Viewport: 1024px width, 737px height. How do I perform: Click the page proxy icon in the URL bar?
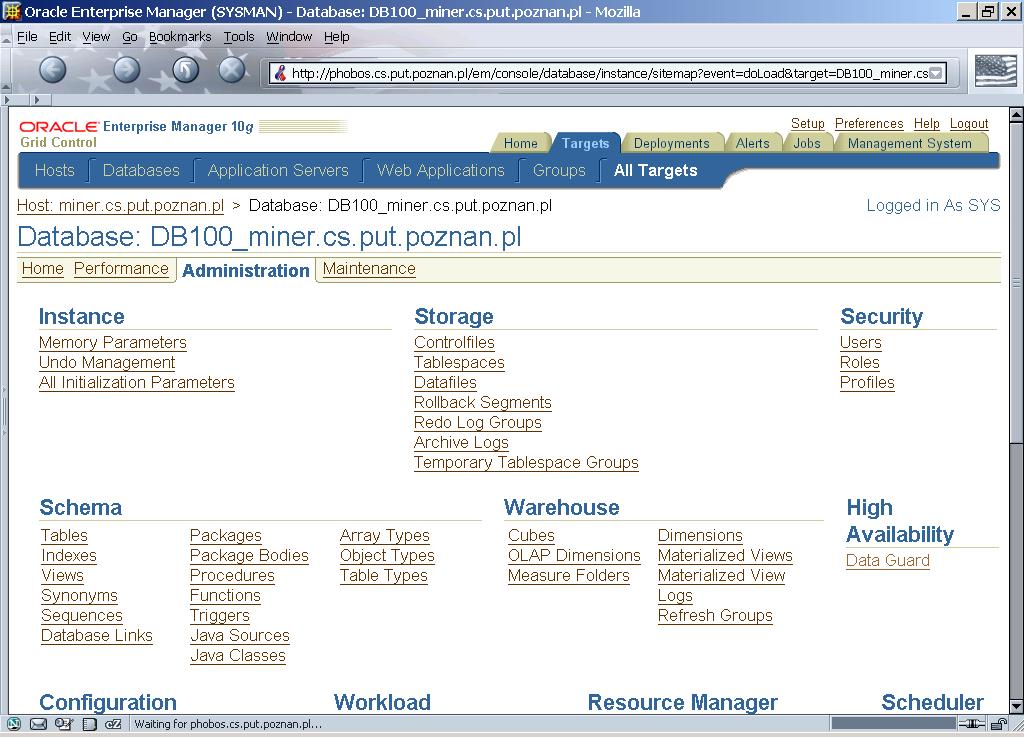281,73
